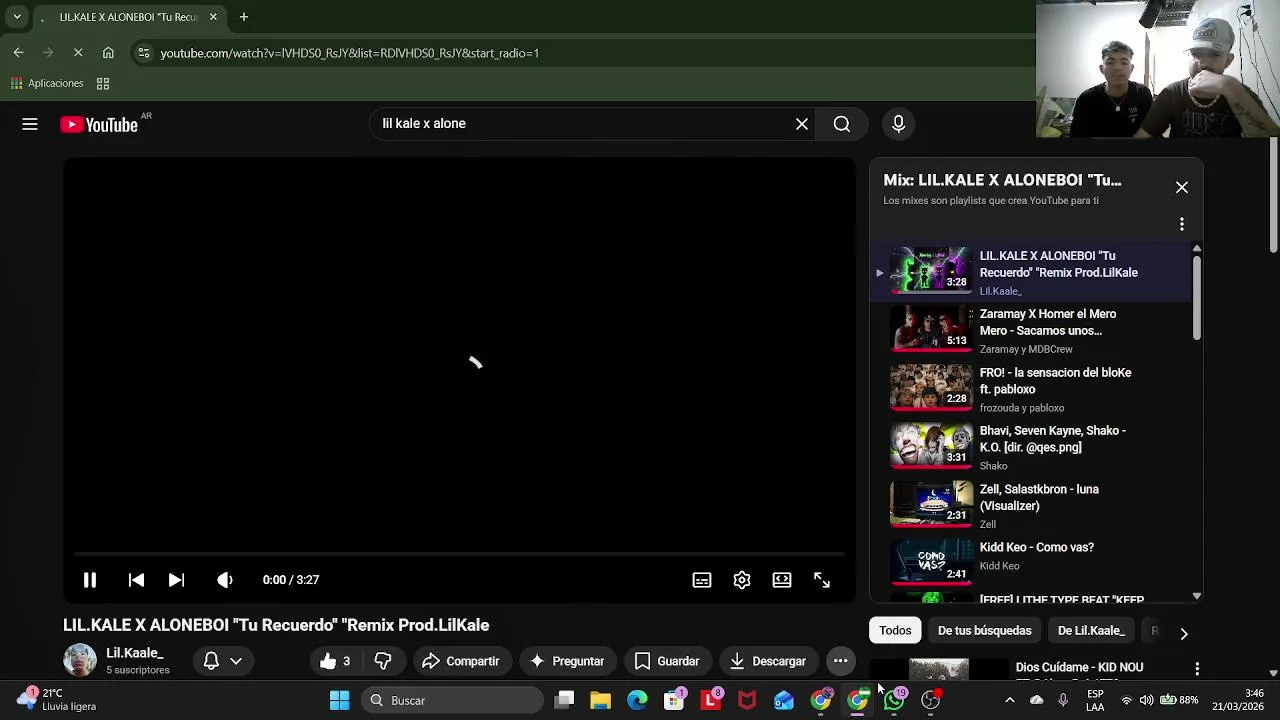This screenshot has width=1280, height=720.
Task: Run the search with magnifier button
Action: pyautogui.click(x=842, y=124)
